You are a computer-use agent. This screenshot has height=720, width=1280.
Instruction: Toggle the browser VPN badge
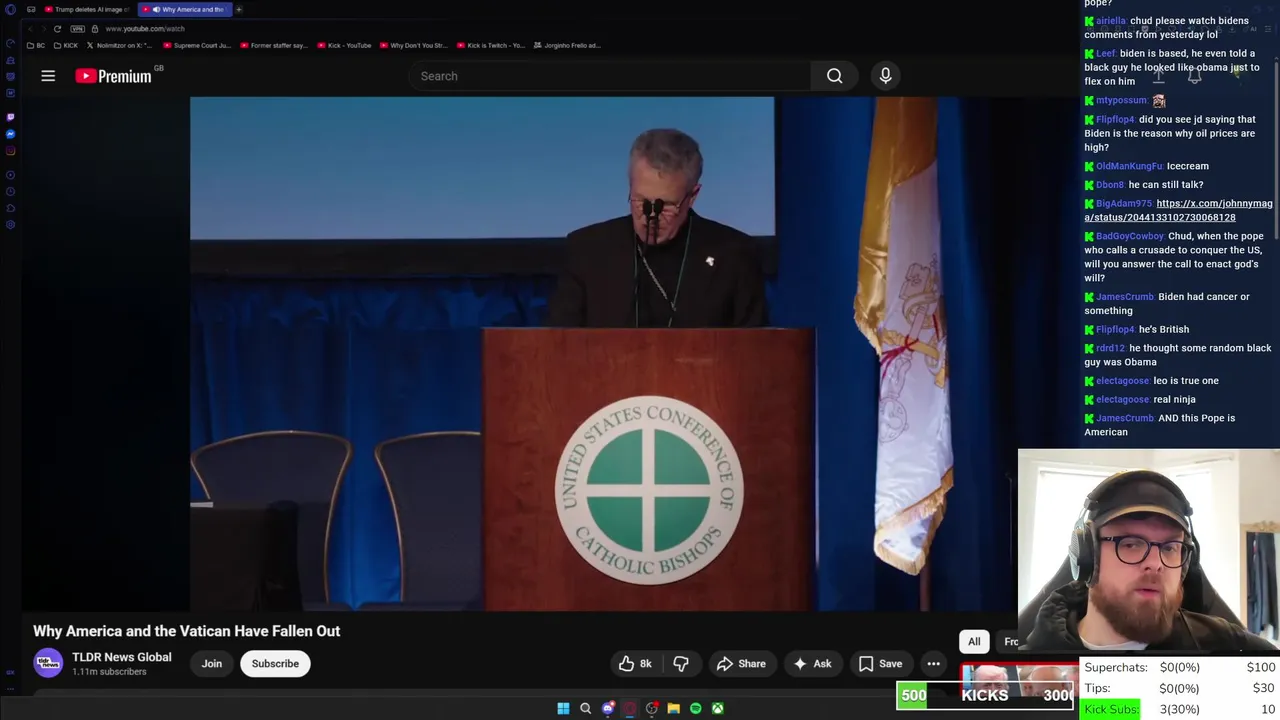coord(77,29)
